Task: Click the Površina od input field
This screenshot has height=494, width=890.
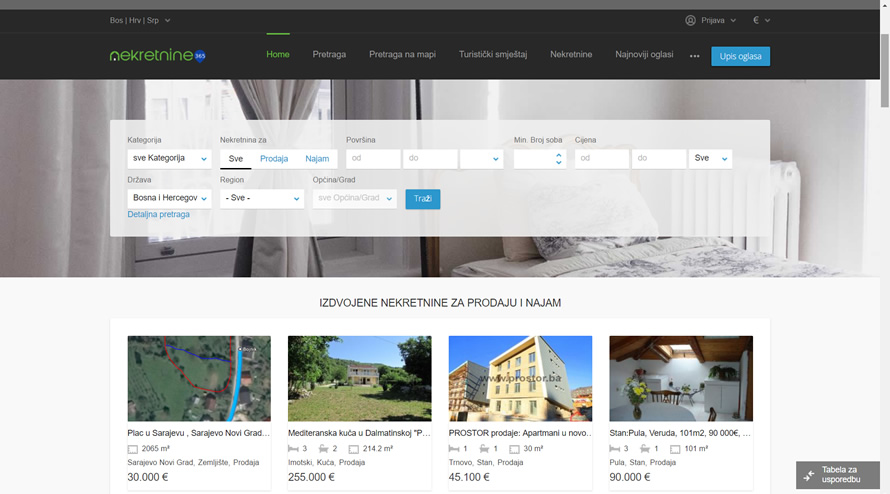Action: pos(372,159)
